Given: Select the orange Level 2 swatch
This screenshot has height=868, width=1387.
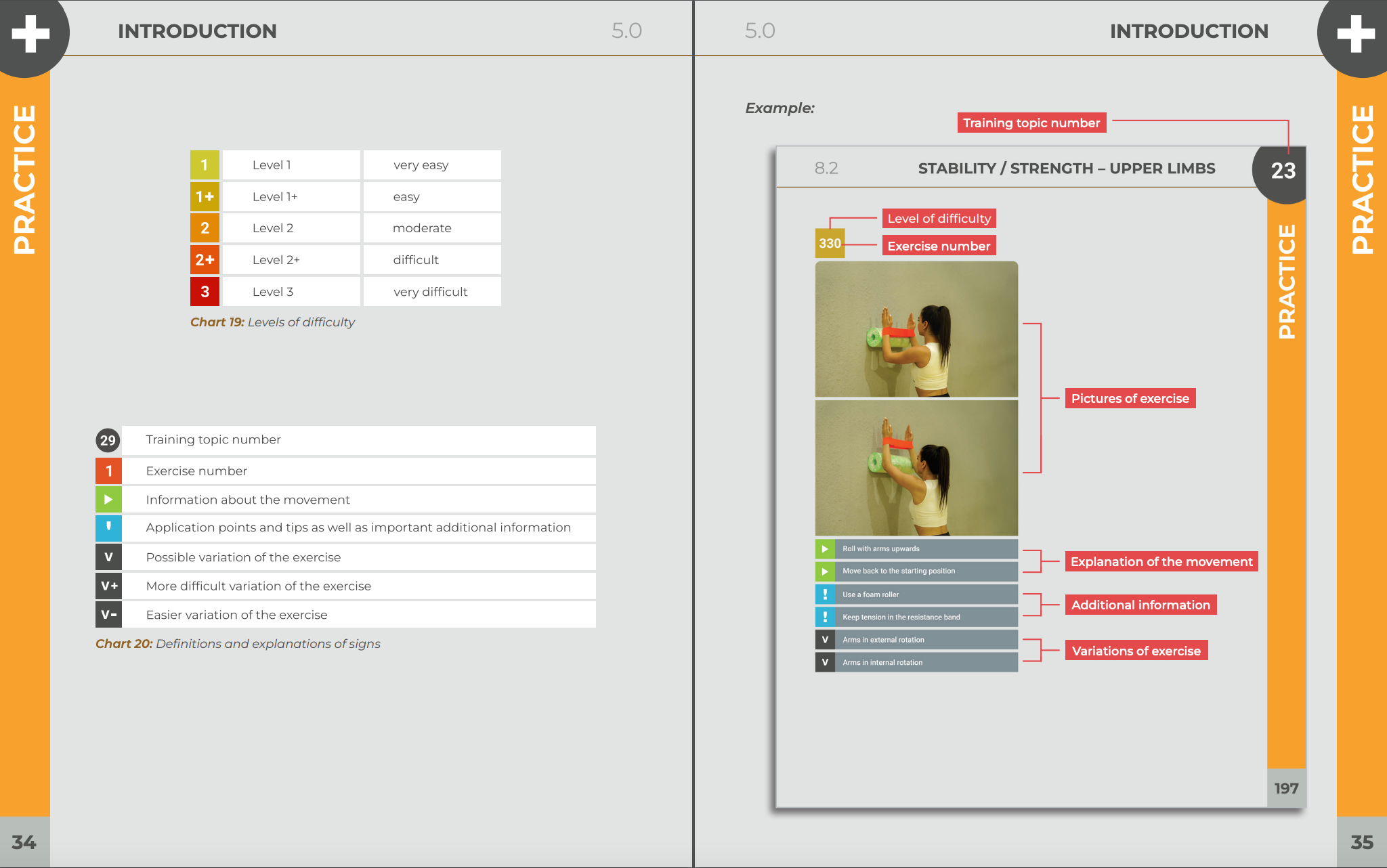Looking at the screenshot, I should pyautogui.click(x=205, y=228).
